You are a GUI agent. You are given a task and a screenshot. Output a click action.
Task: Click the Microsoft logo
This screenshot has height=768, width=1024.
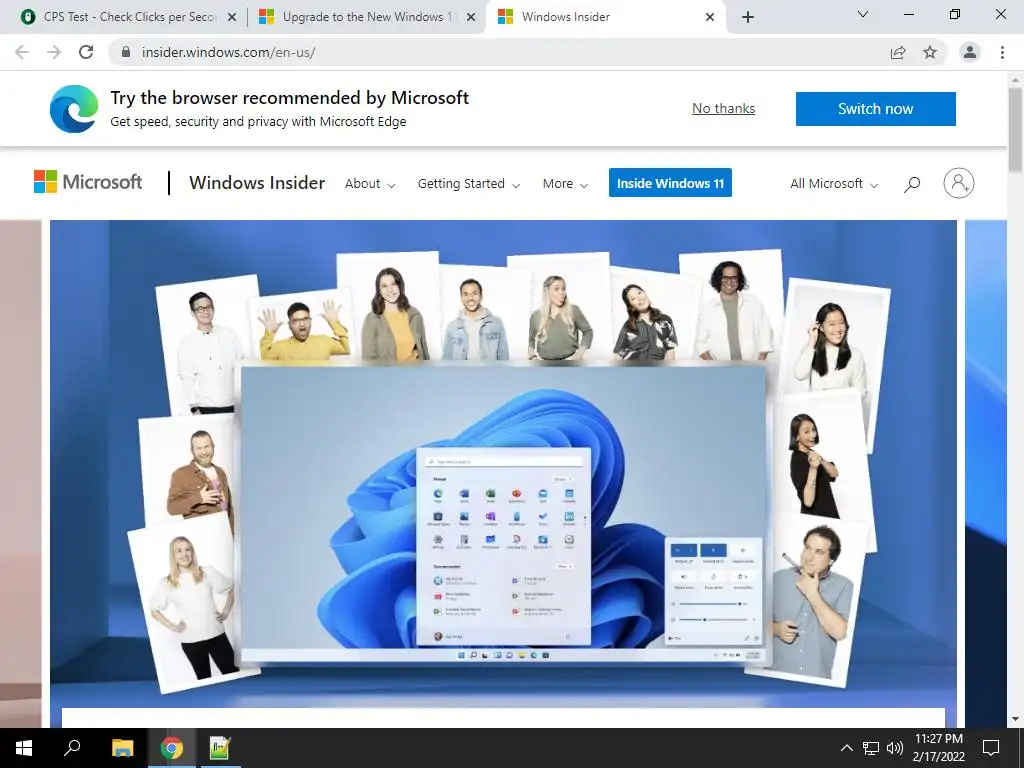pos(88,182)
